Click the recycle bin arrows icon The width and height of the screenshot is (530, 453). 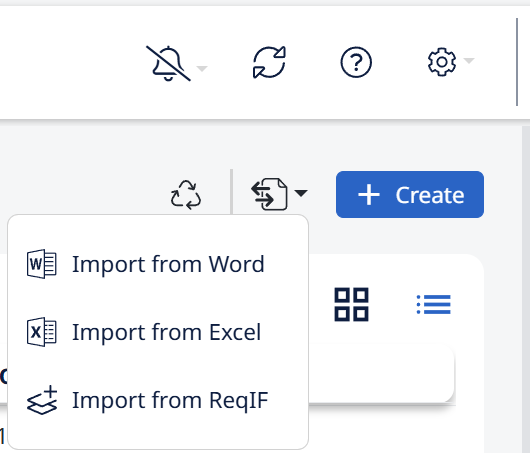coord(186,195)
